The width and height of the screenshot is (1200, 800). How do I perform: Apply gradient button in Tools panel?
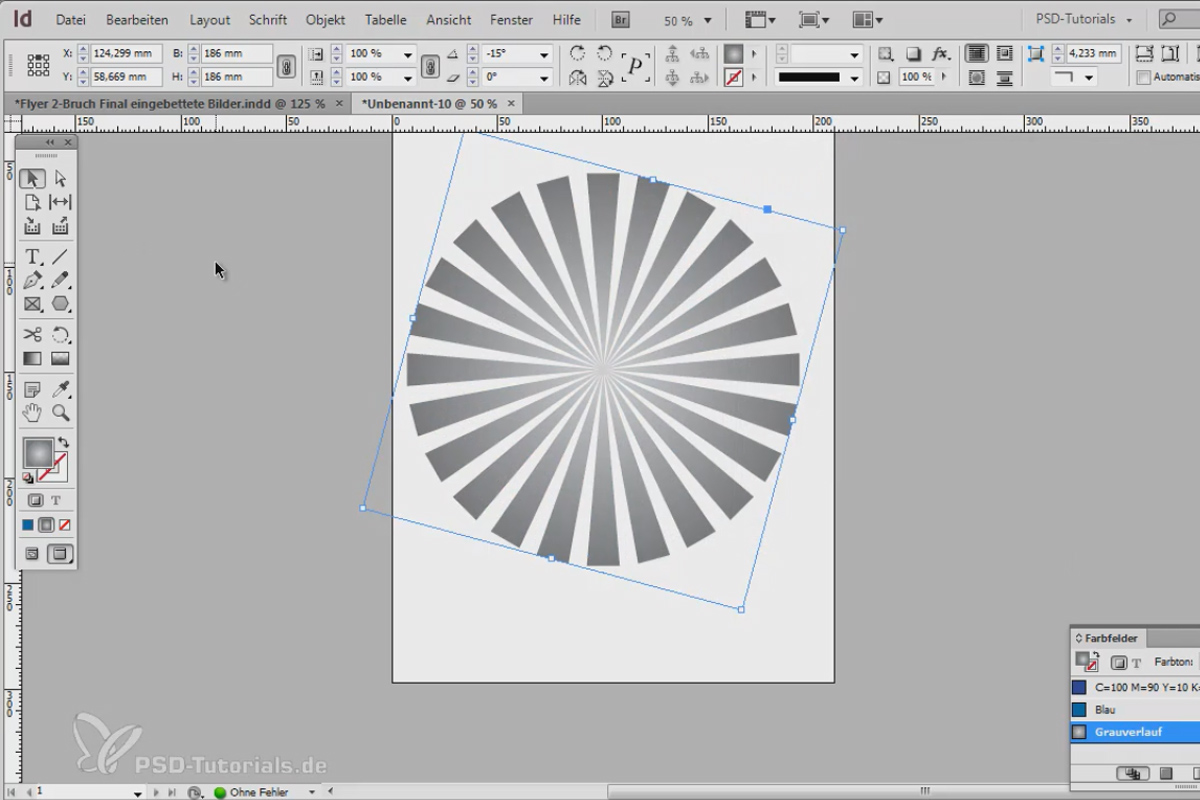(46, 525)
